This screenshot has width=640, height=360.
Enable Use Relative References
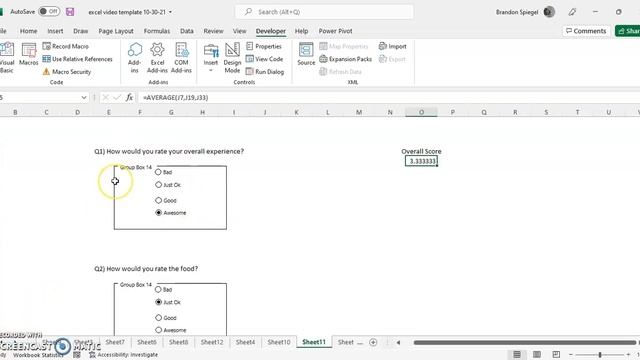tap(78, 59)
